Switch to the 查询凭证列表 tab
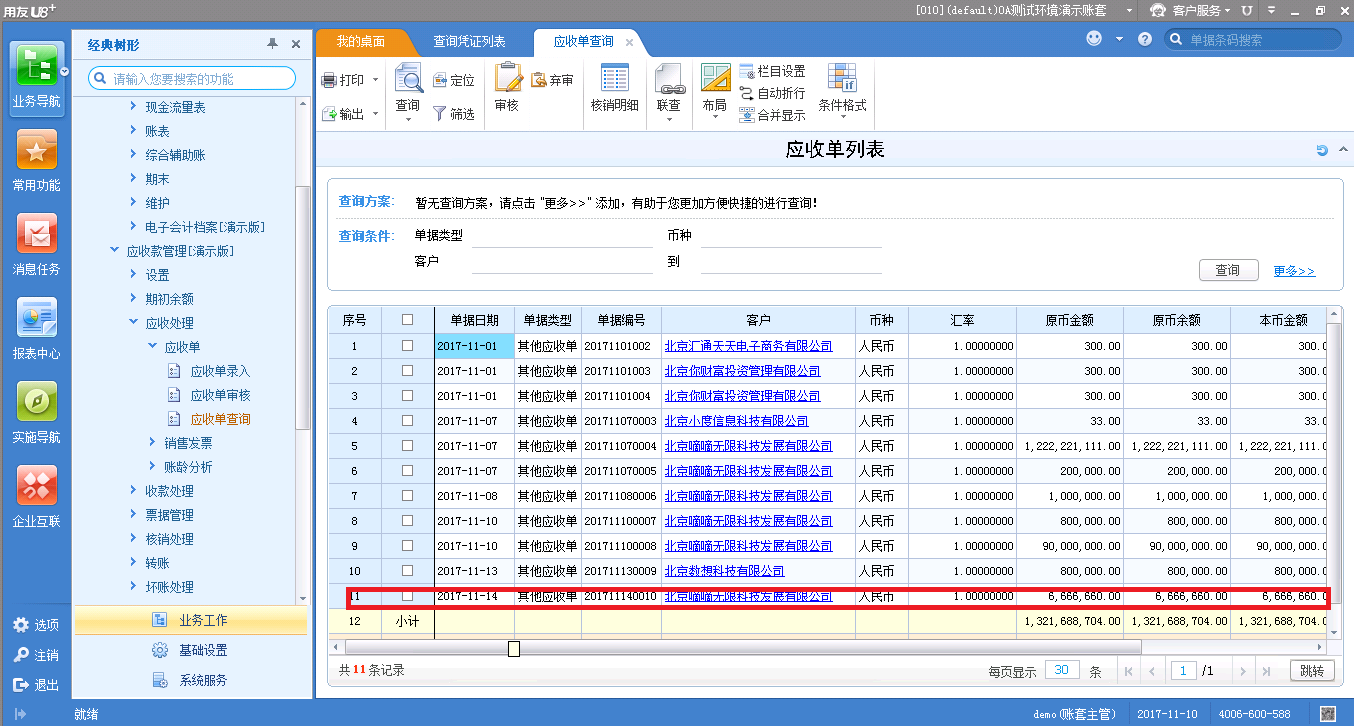This screenshot has width=1354, height=726. pyautogui.click(x=469, y=42)
